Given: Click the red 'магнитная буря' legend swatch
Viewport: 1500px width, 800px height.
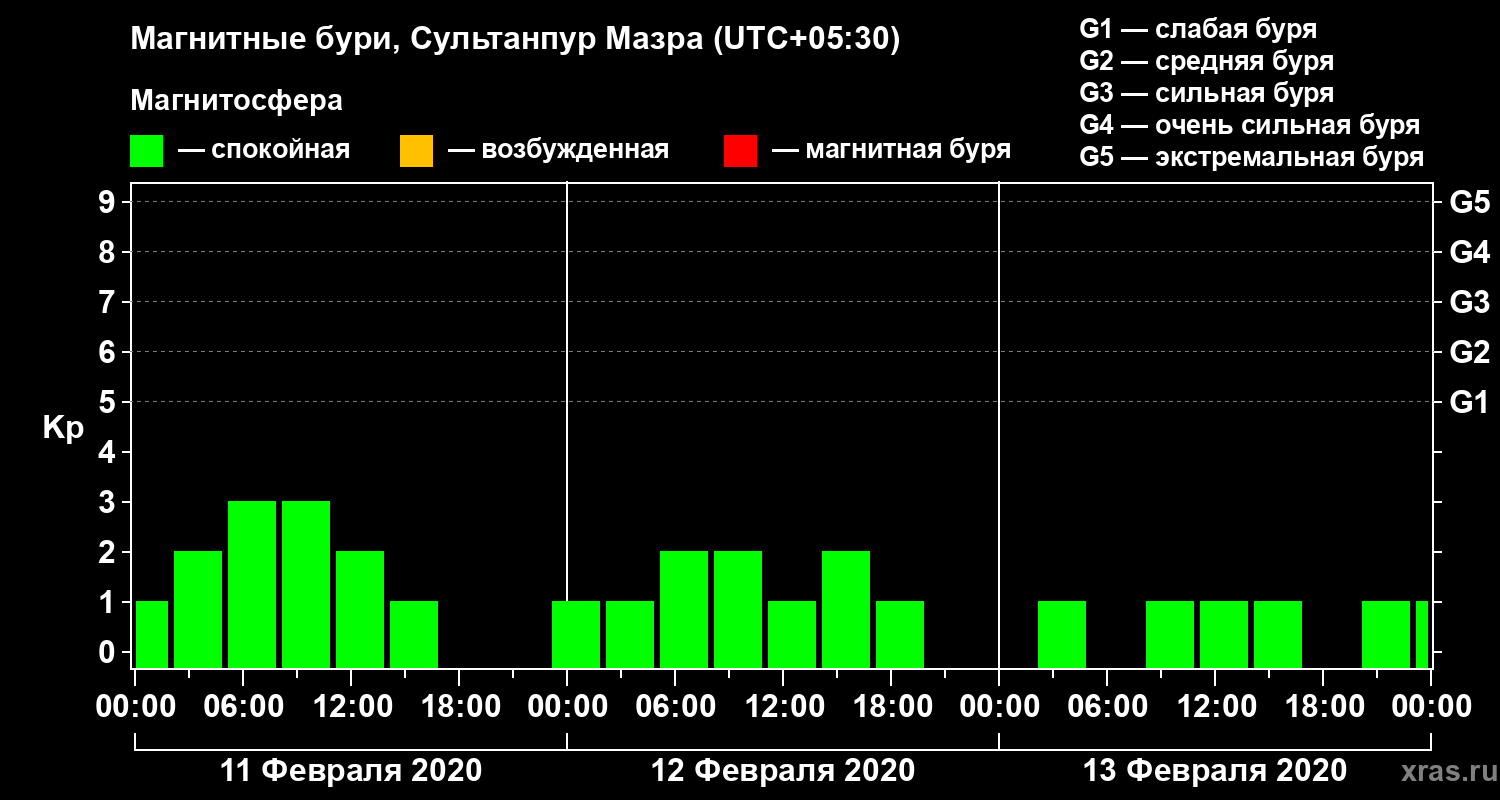Looking at the screenshot, I should [x=740, y=151].
